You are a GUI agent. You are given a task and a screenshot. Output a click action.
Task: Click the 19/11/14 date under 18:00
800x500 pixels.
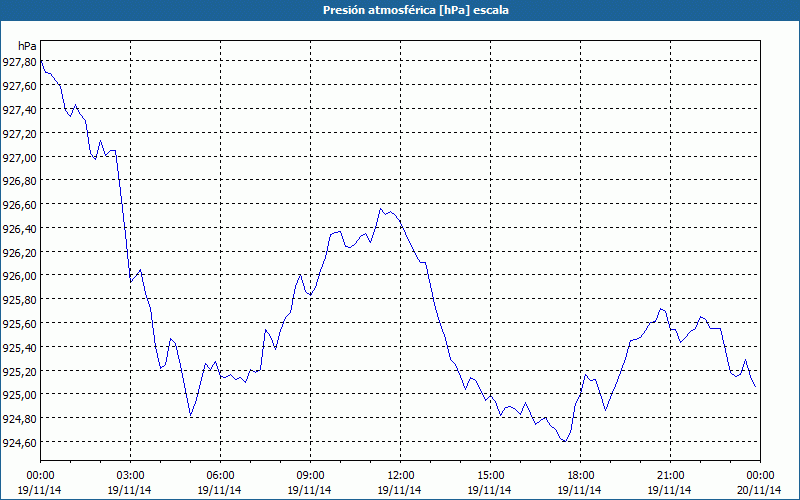click(580, 490)
